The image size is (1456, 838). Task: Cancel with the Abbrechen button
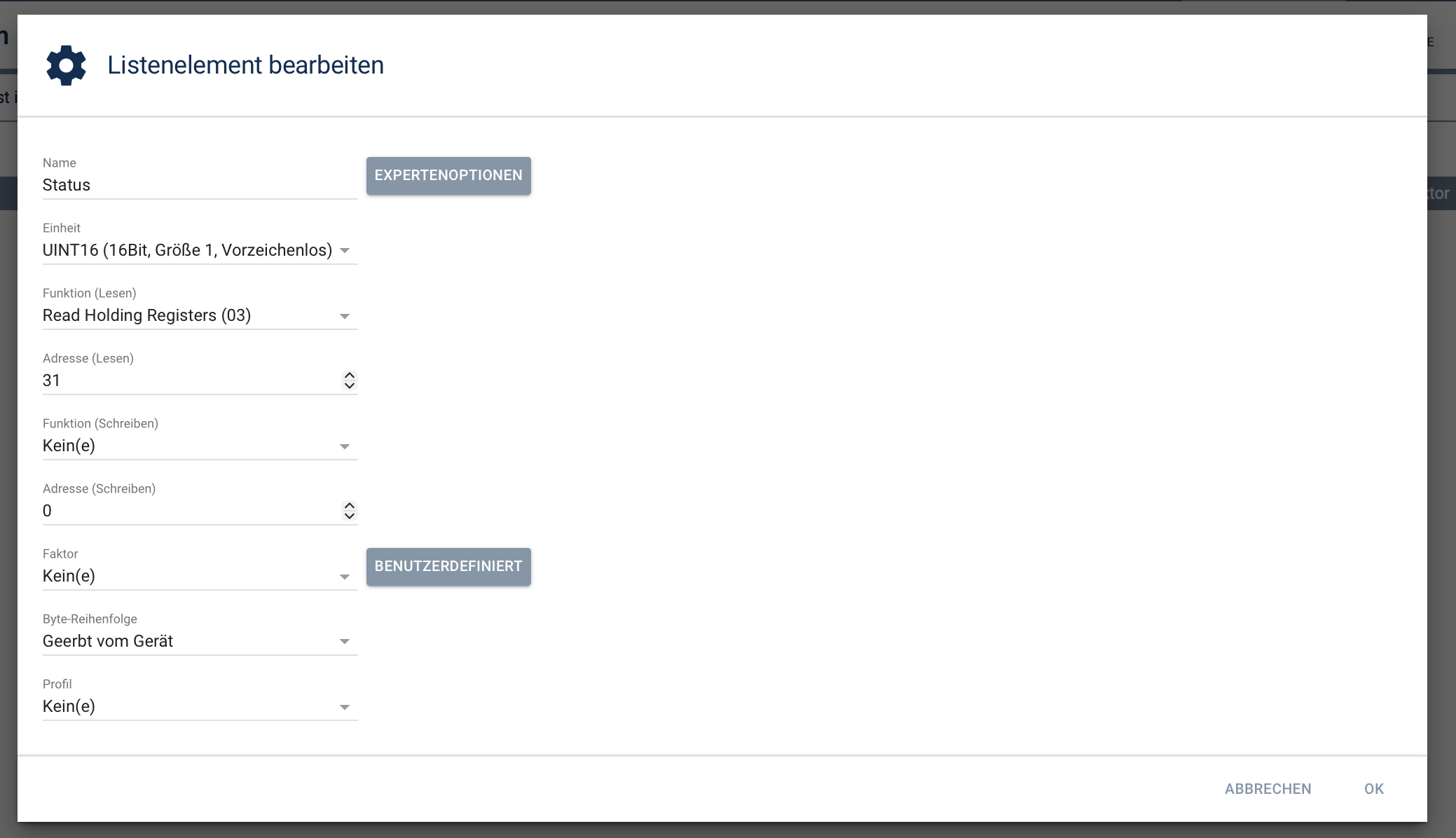[1268, 789]
